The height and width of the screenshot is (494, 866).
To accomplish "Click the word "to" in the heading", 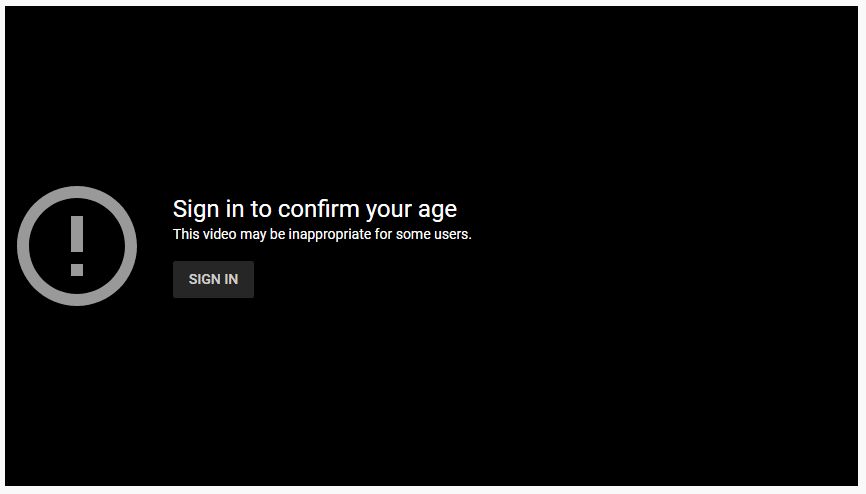I will (x=261, y=209).
